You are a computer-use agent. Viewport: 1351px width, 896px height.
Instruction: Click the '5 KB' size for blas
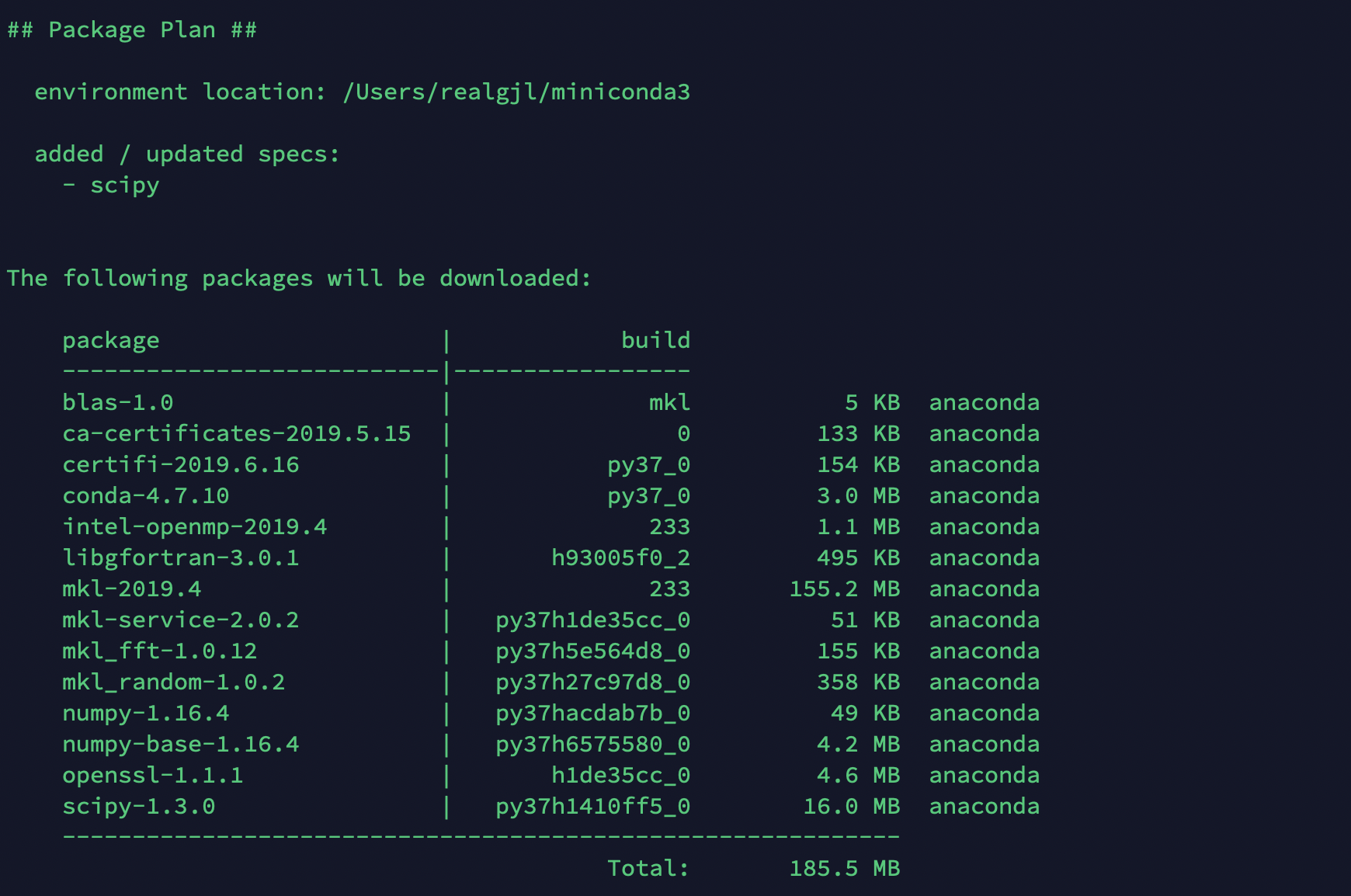873,403
